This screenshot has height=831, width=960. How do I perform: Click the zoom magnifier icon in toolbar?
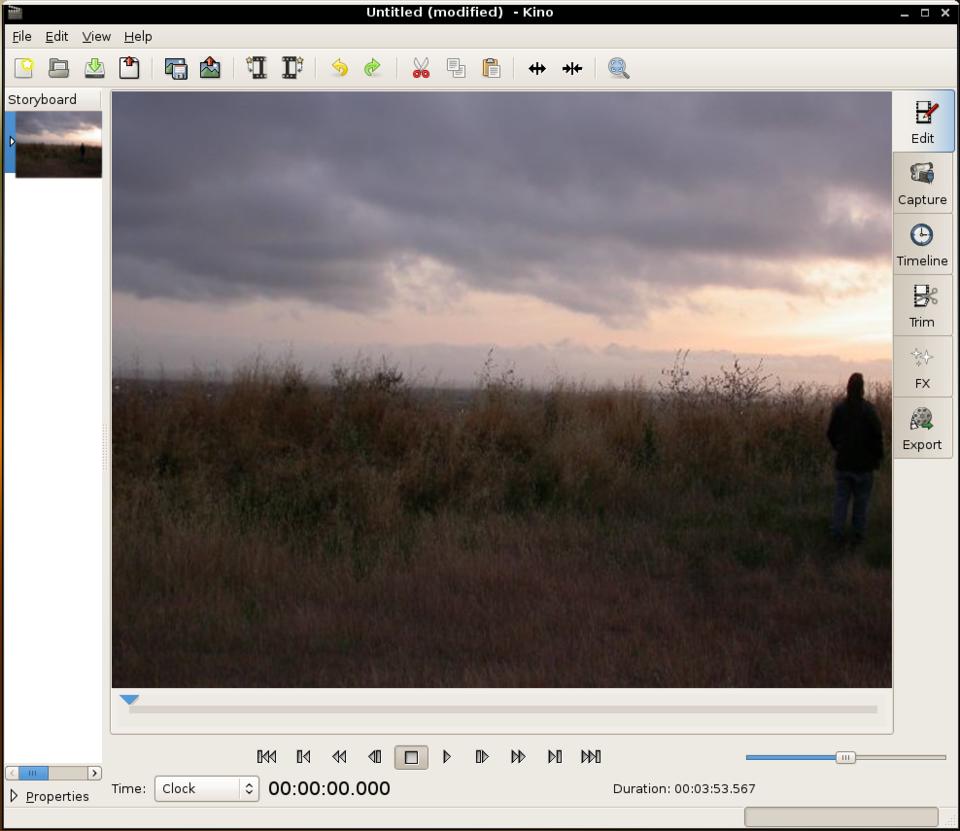coord(619,68)
